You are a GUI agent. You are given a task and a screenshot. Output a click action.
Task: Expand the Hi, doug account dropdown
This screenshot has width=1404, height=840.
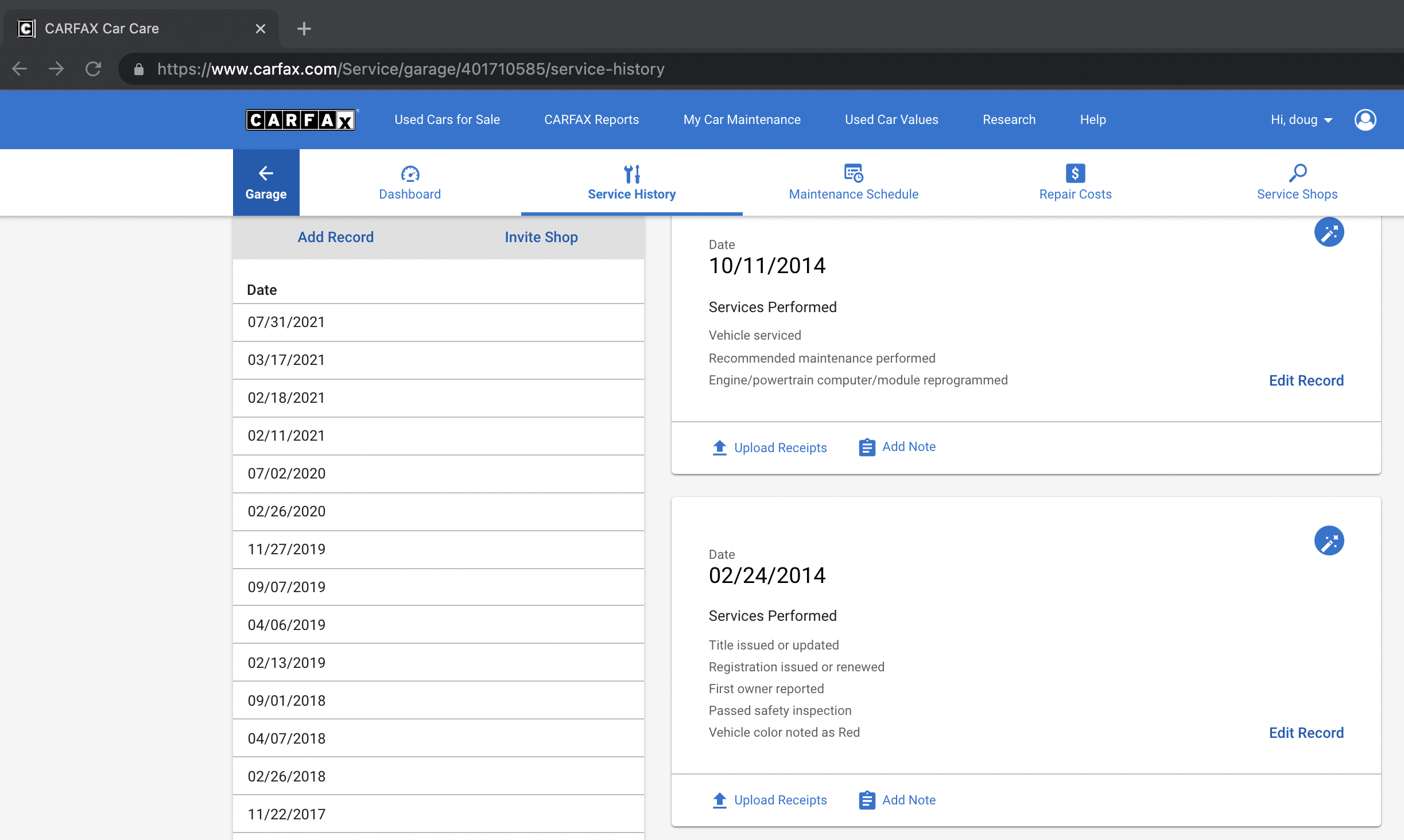[1301, 119]
